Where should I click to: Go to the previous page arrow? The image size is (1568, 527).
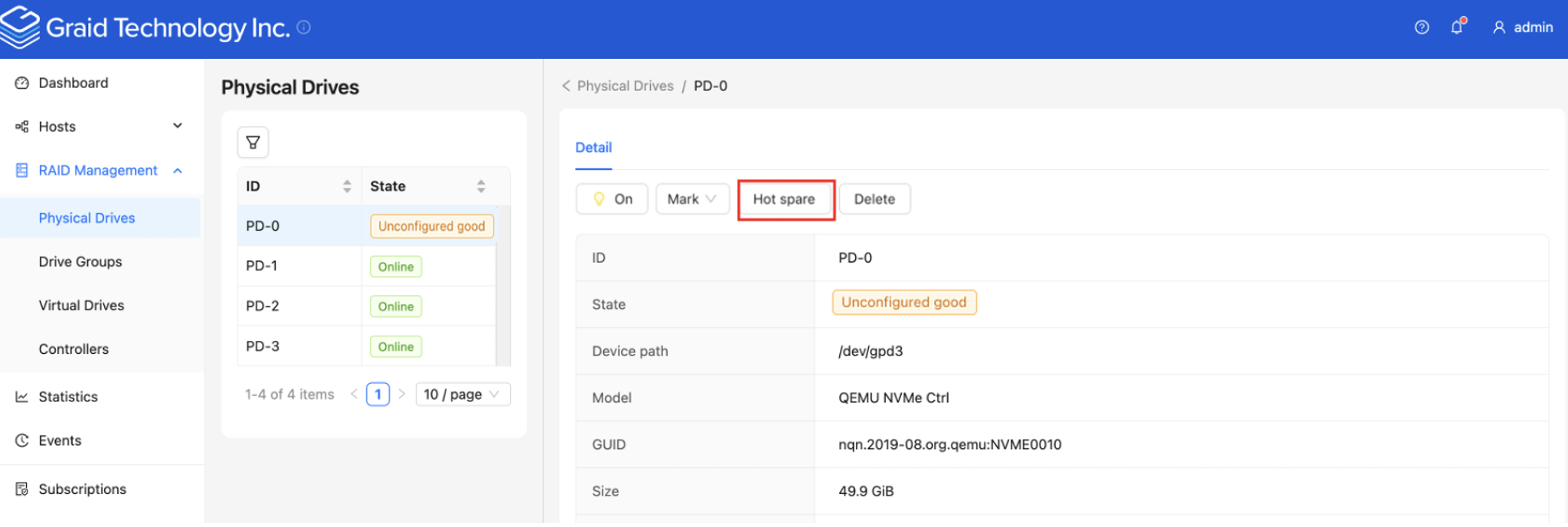tap(354, 394)
